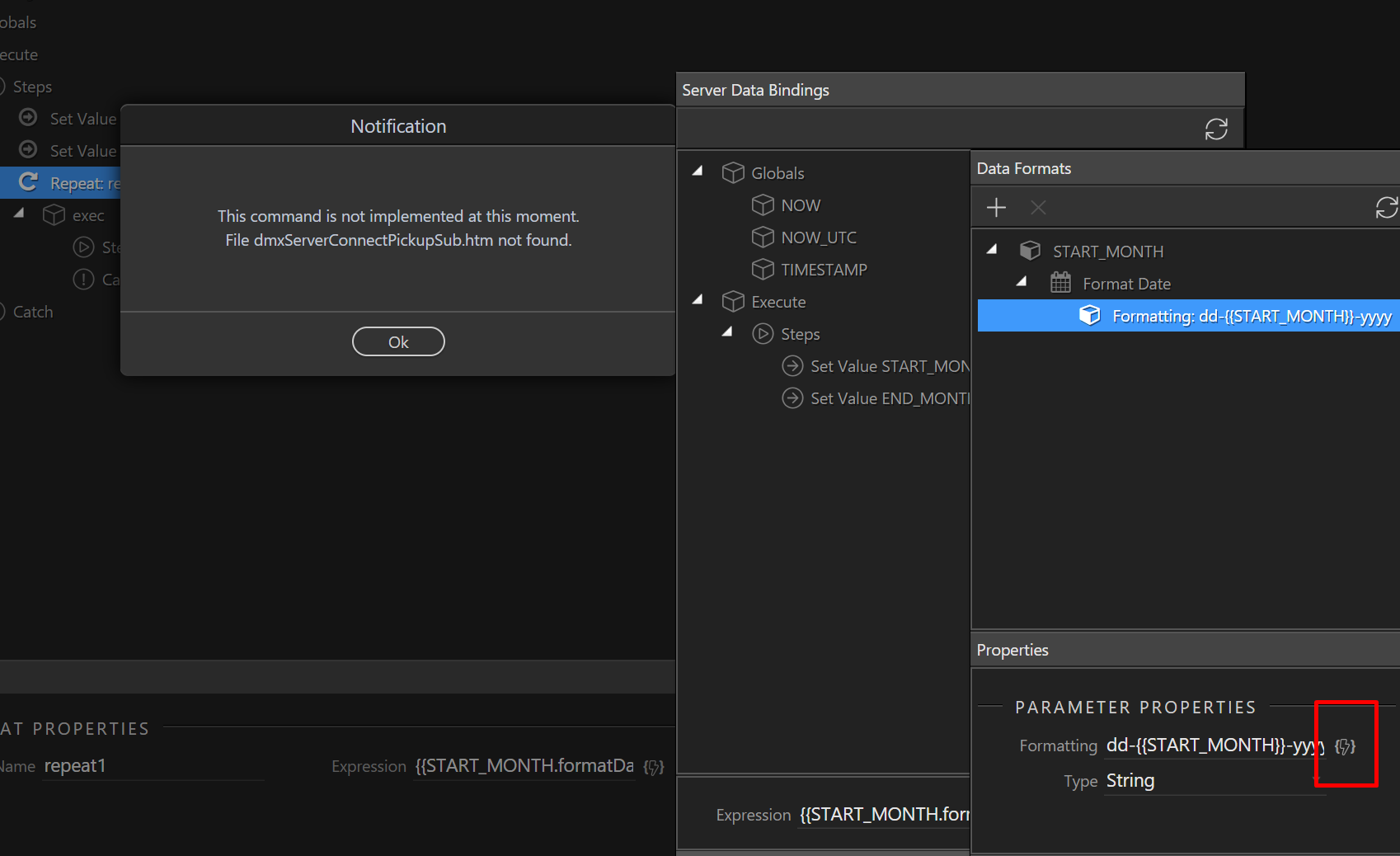The image size is (1400, 856).
Task: Select Set Value END_MONTH binding
Action: coord(889,398)
